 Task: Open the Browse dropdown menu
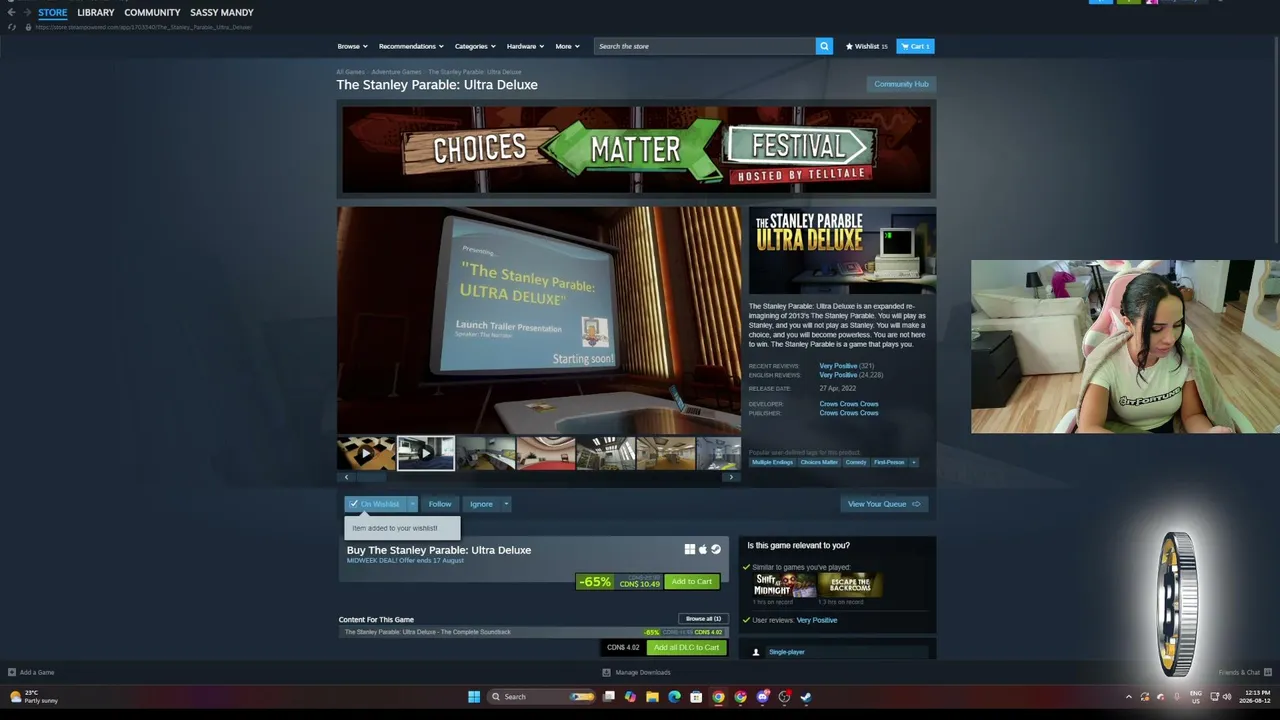352,46
